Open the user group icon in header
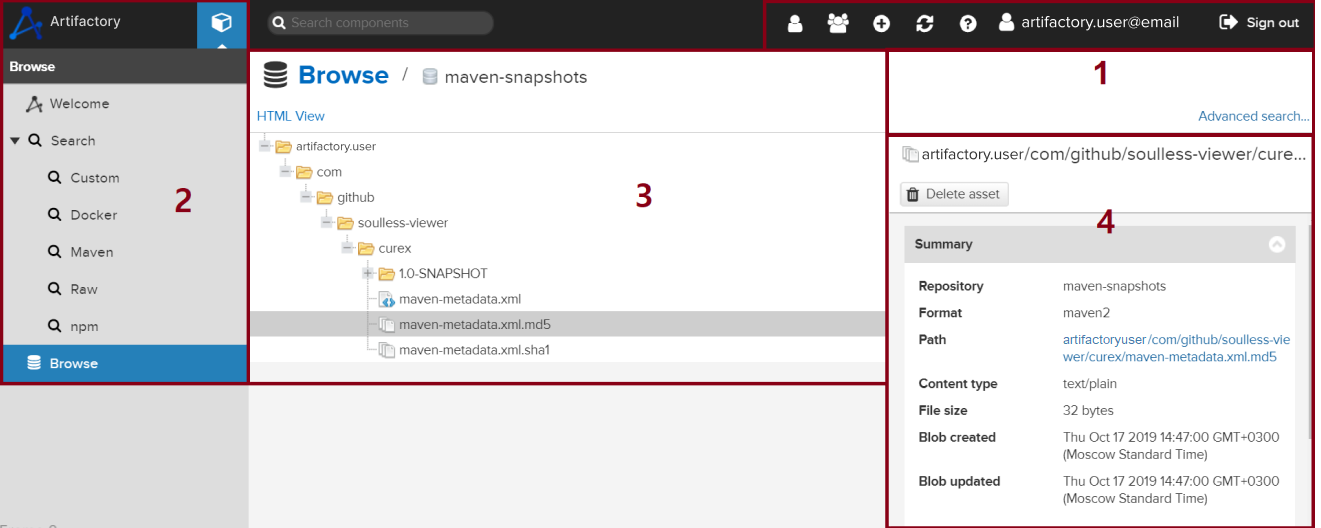1321x528 pixels. coord(838,23)
